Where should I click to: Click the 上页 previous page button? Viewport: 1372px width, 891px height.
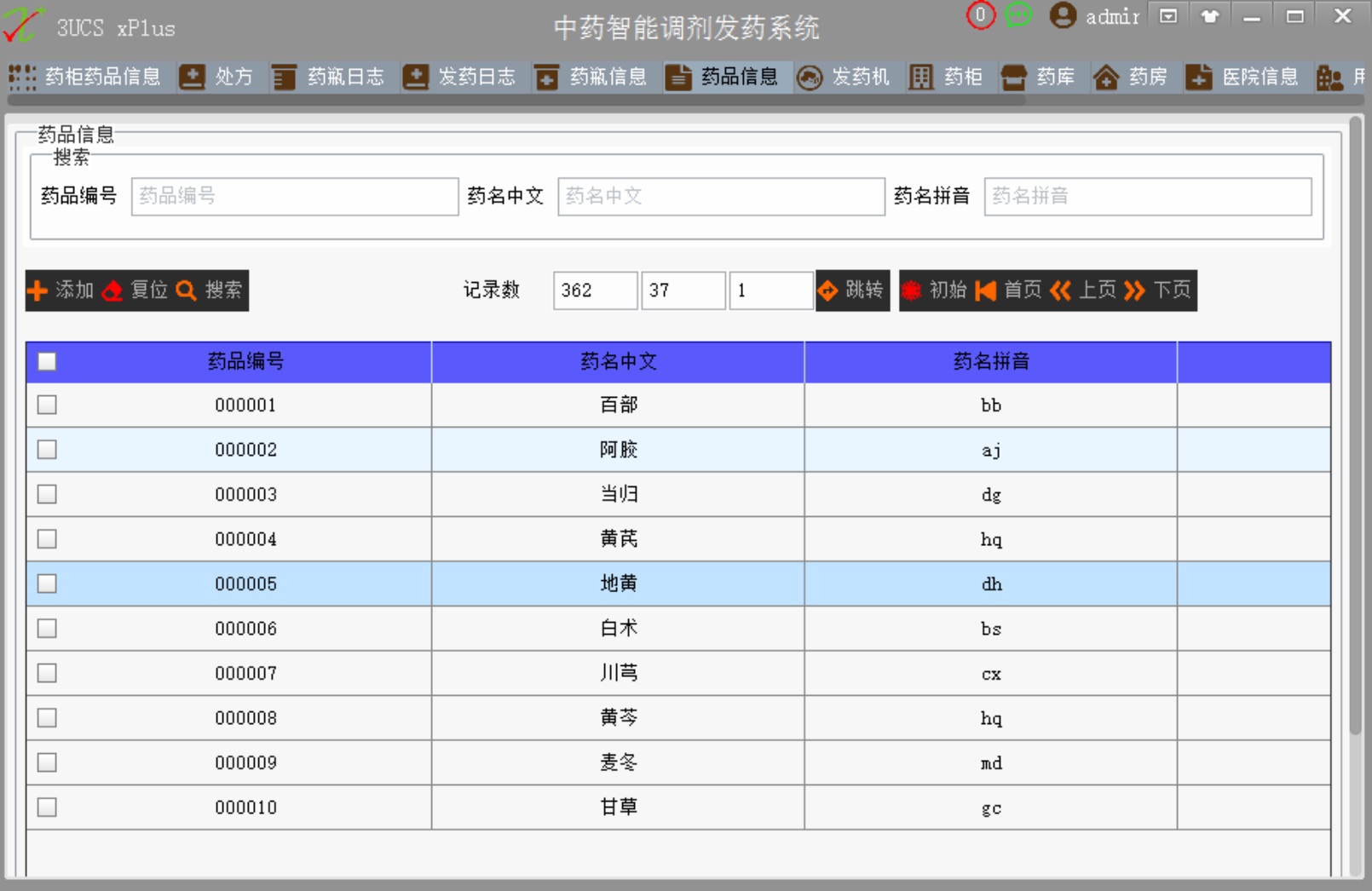(x=1084, y=290)
